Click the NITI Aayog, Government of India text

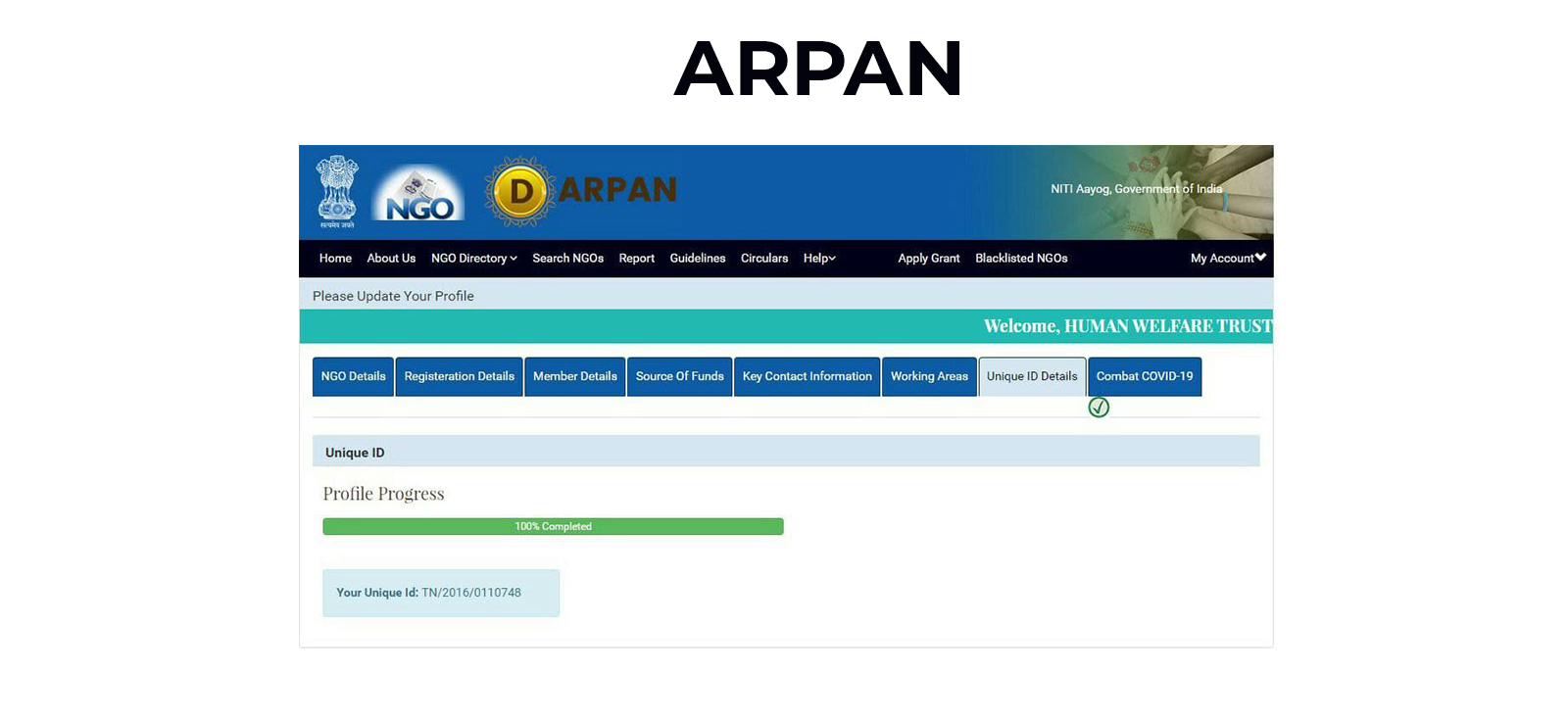pyautogui.click(x=1137, y=189)
